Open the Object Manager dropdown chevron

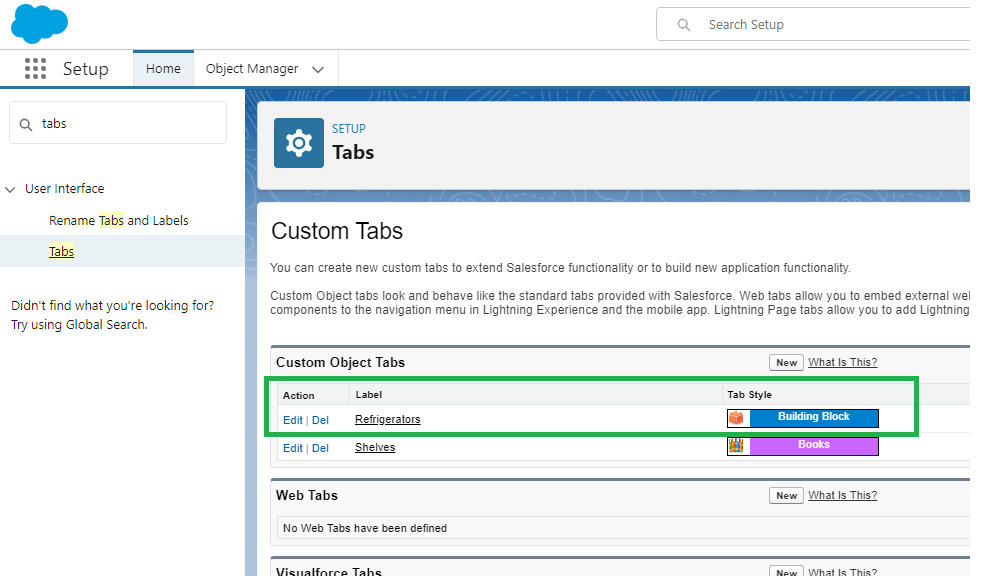coord(318,70)
